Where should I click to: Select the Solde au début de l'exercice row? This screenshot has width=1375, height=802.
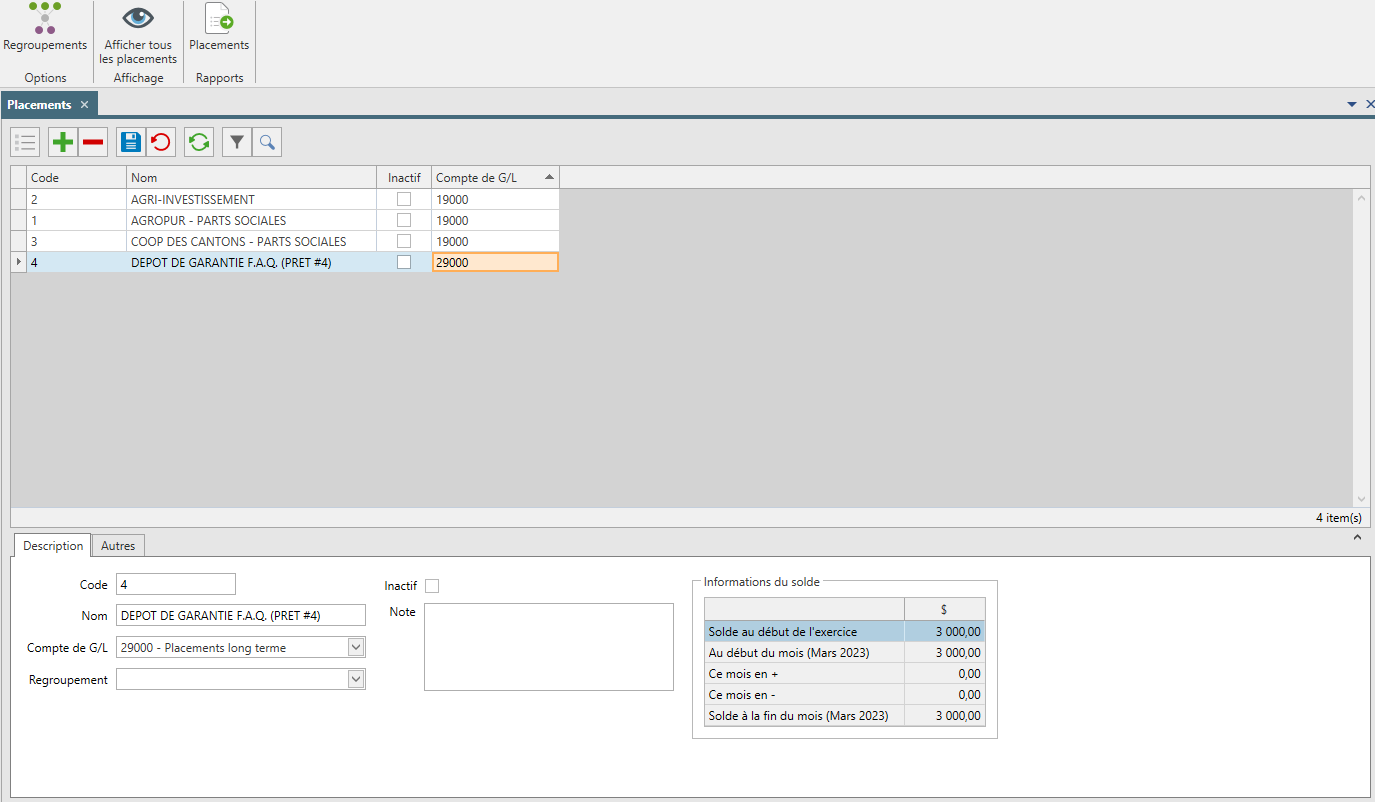point(845,631)
